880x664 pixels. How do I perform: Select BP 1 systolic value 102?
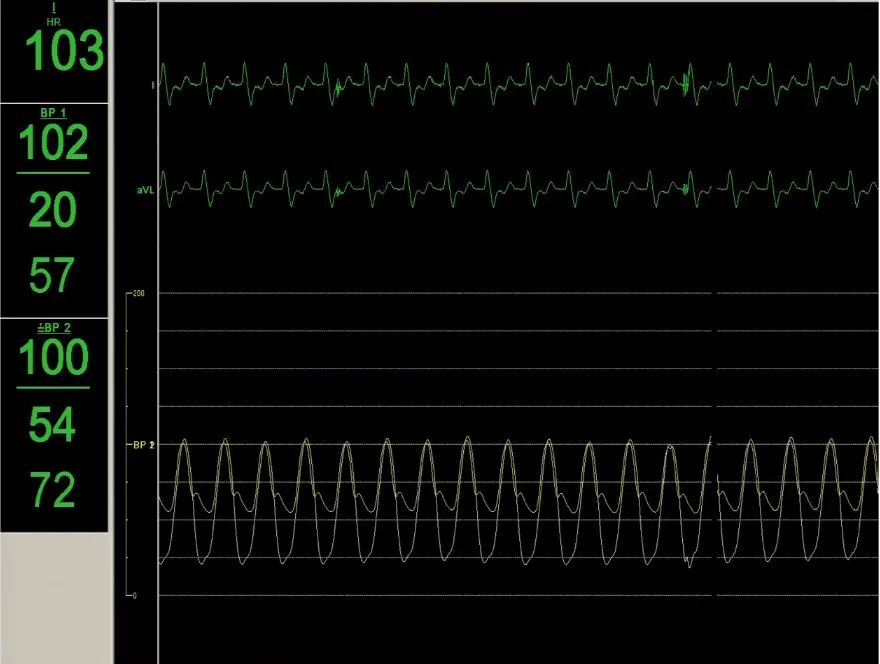point(53,142)
